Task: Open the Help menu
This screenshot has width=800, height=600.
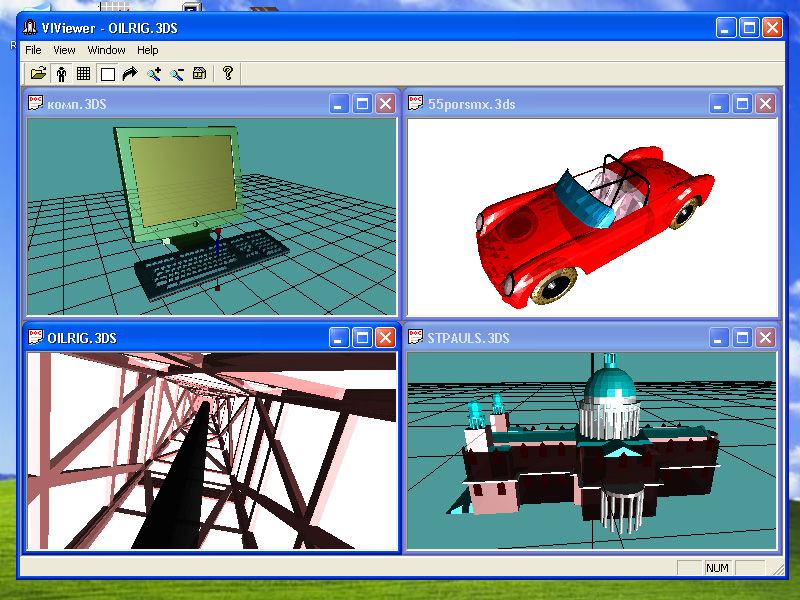Action: pyautogui.click(x=147, y=49)
